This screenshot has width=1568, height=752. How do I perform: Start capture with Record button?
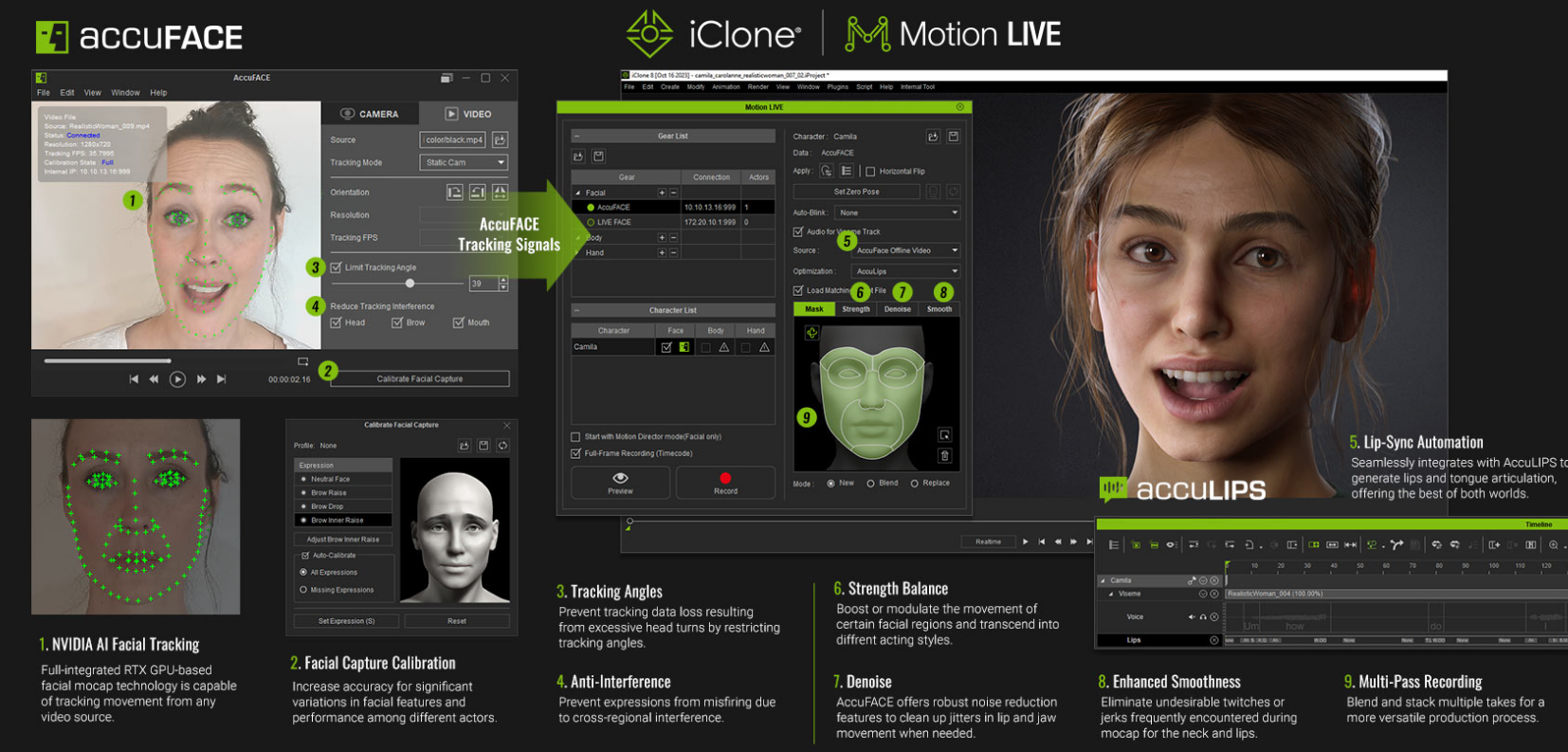tap(725, 483)
